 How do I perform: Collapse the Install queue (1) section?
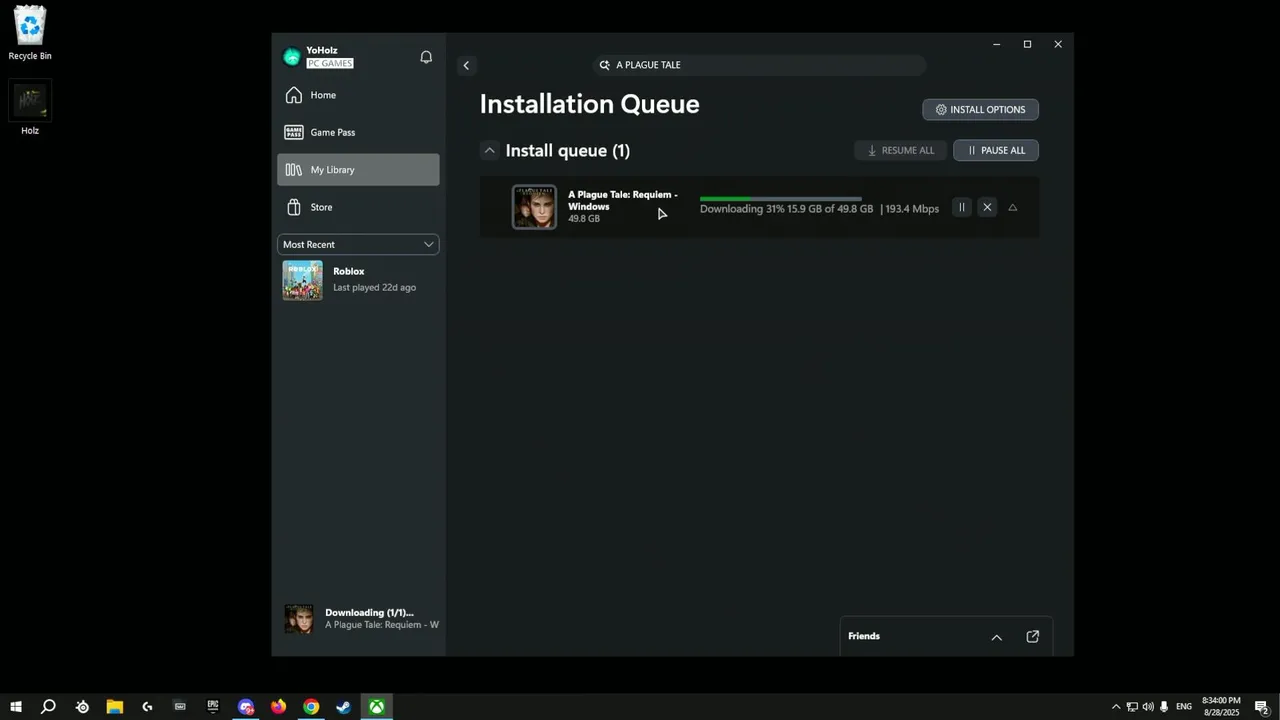489,150
